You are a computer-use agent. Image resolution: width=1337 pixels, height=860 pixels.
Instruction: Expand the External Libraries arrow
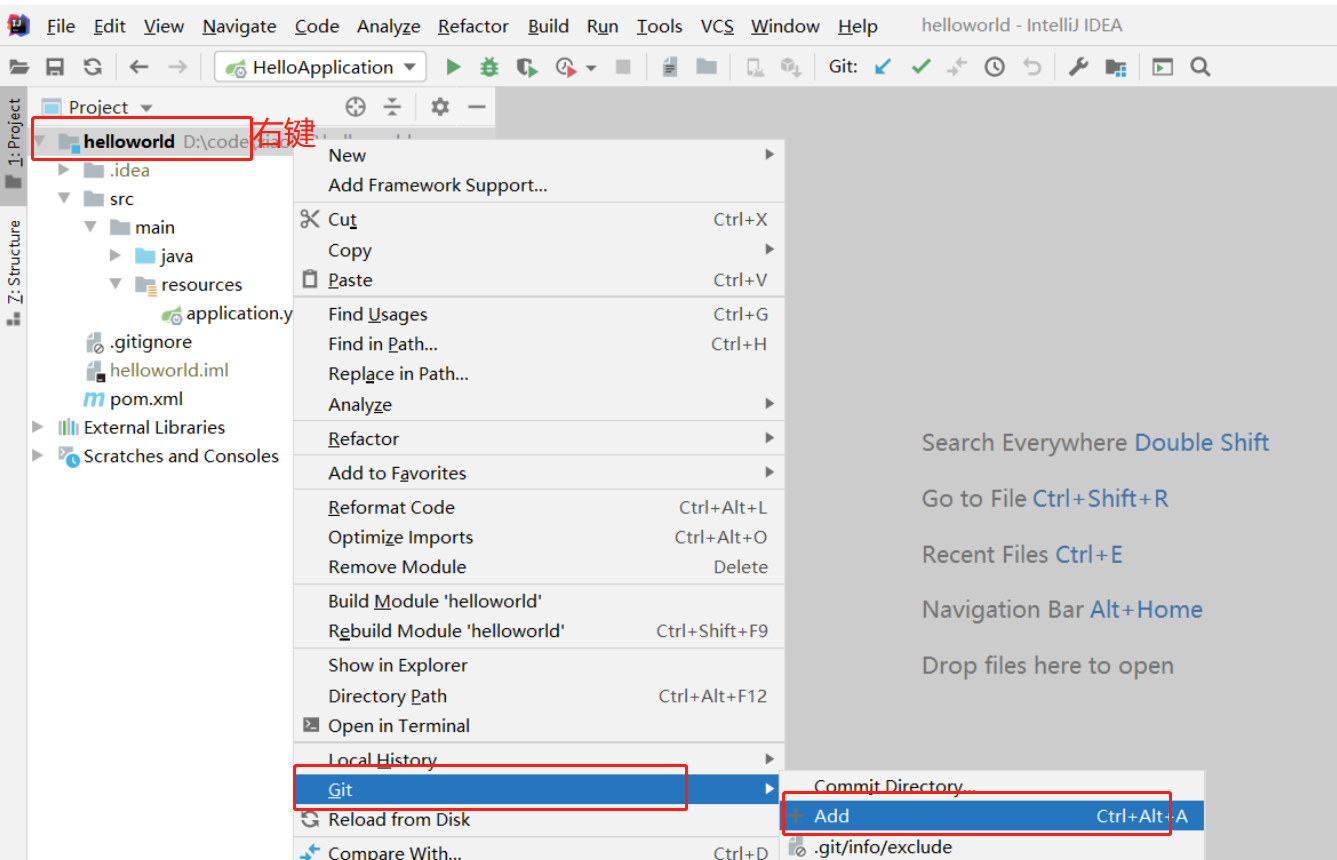pyautogui.click(x=39, y=427)
